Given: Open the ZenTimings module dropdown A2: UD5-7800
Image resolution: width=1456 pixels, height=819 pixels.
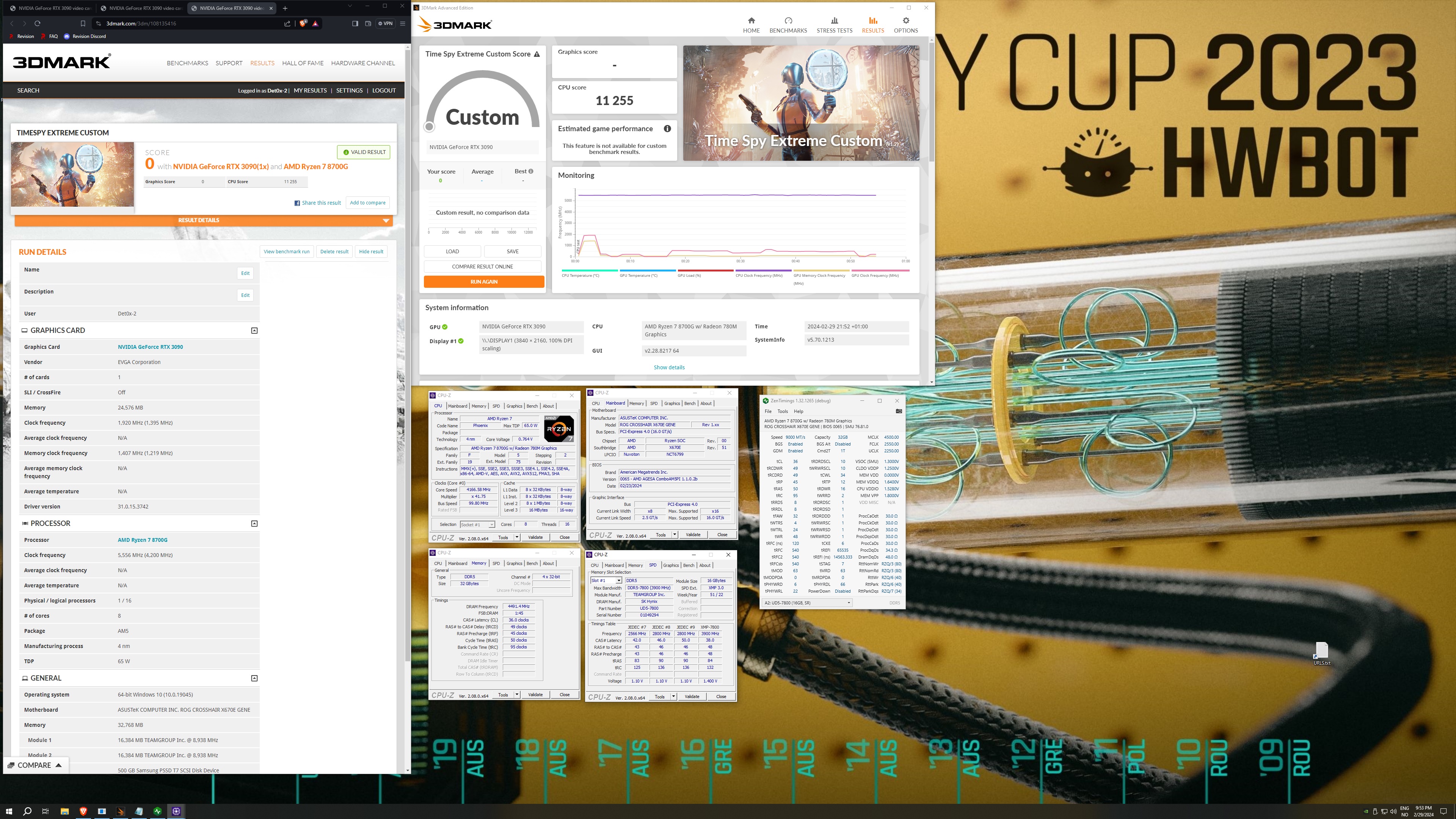Looking at the screenshot, I should tap(807, 602).
